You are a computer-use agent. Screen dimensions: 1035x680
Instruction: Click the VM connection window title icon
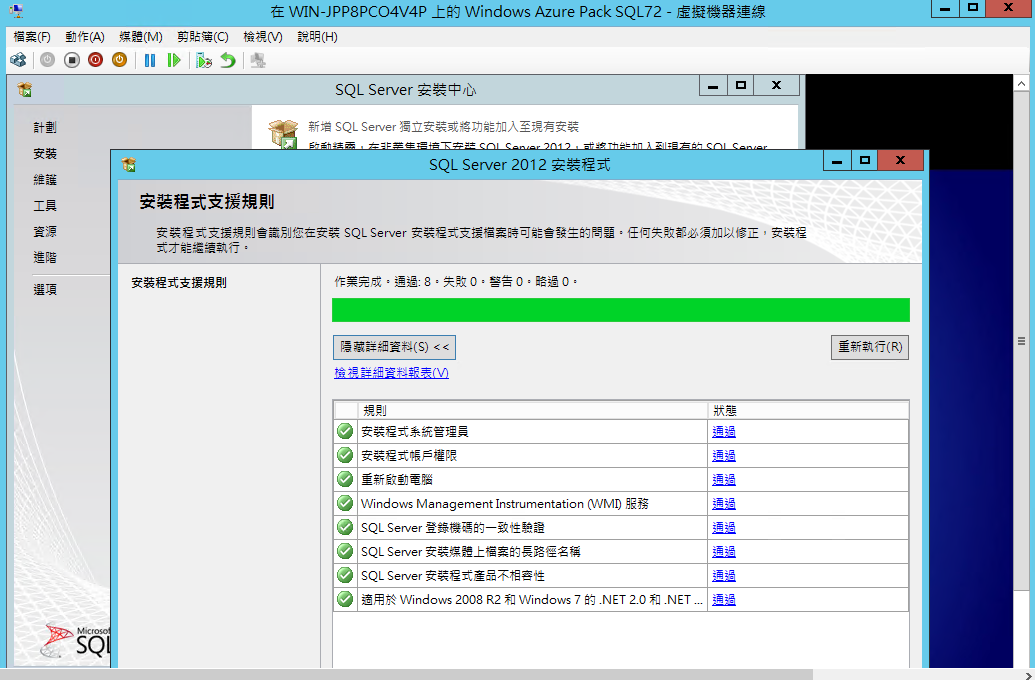coord(17,11)
